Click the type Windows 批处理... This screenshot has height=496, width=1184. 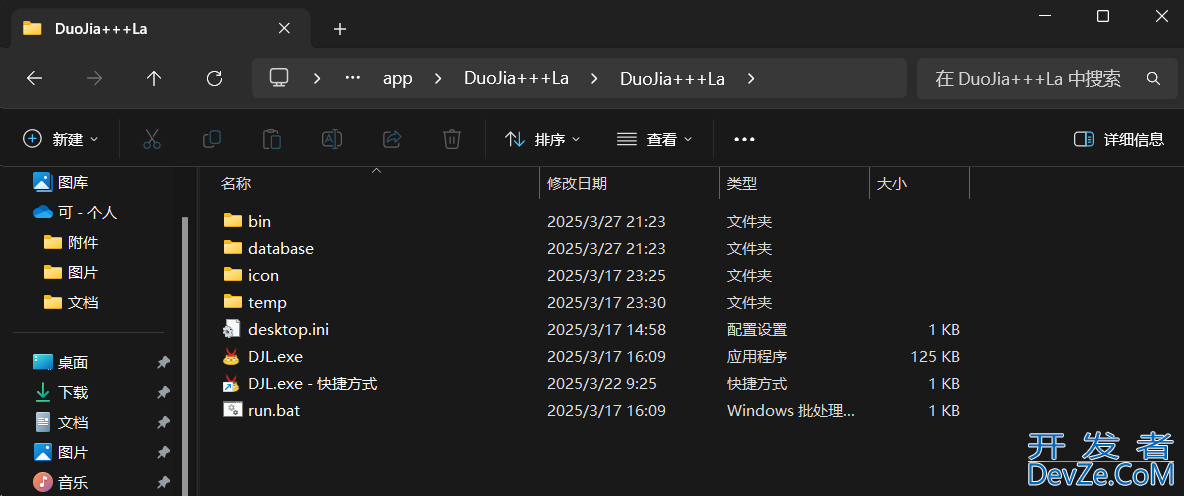[791, 411]
